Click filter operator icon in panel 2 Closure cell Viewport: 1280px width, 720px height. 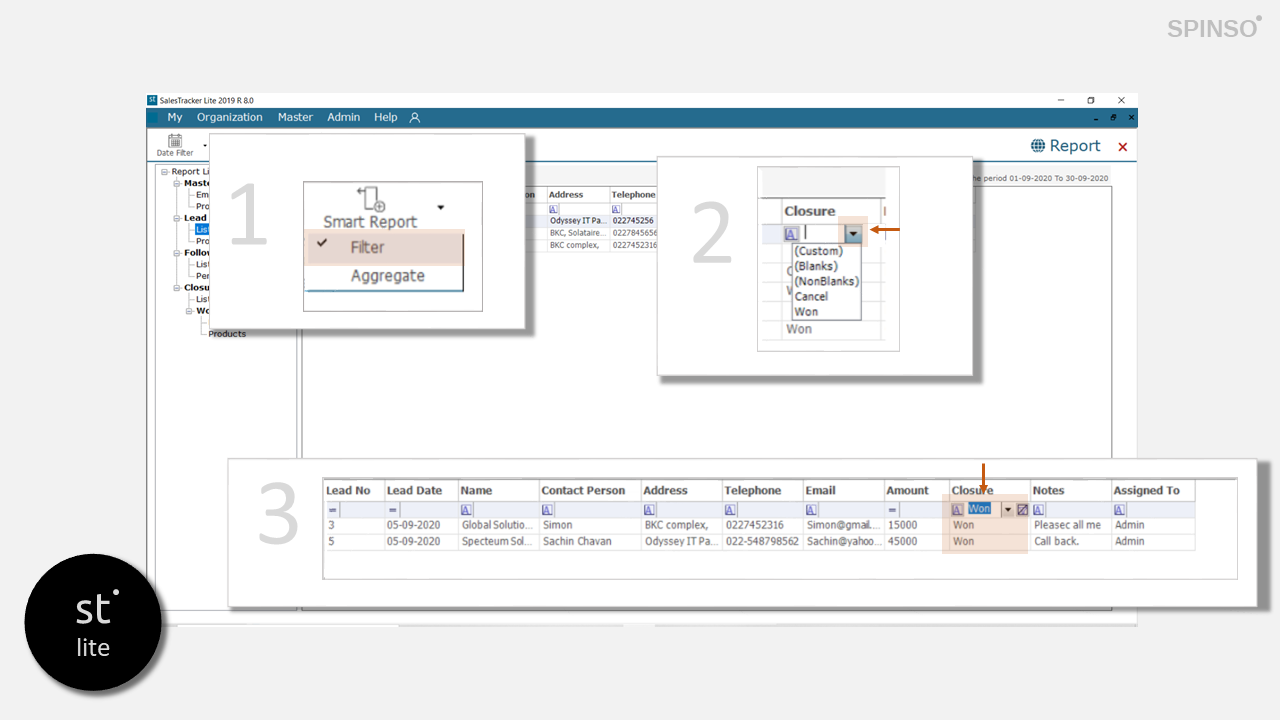click(x=791, y=234)
